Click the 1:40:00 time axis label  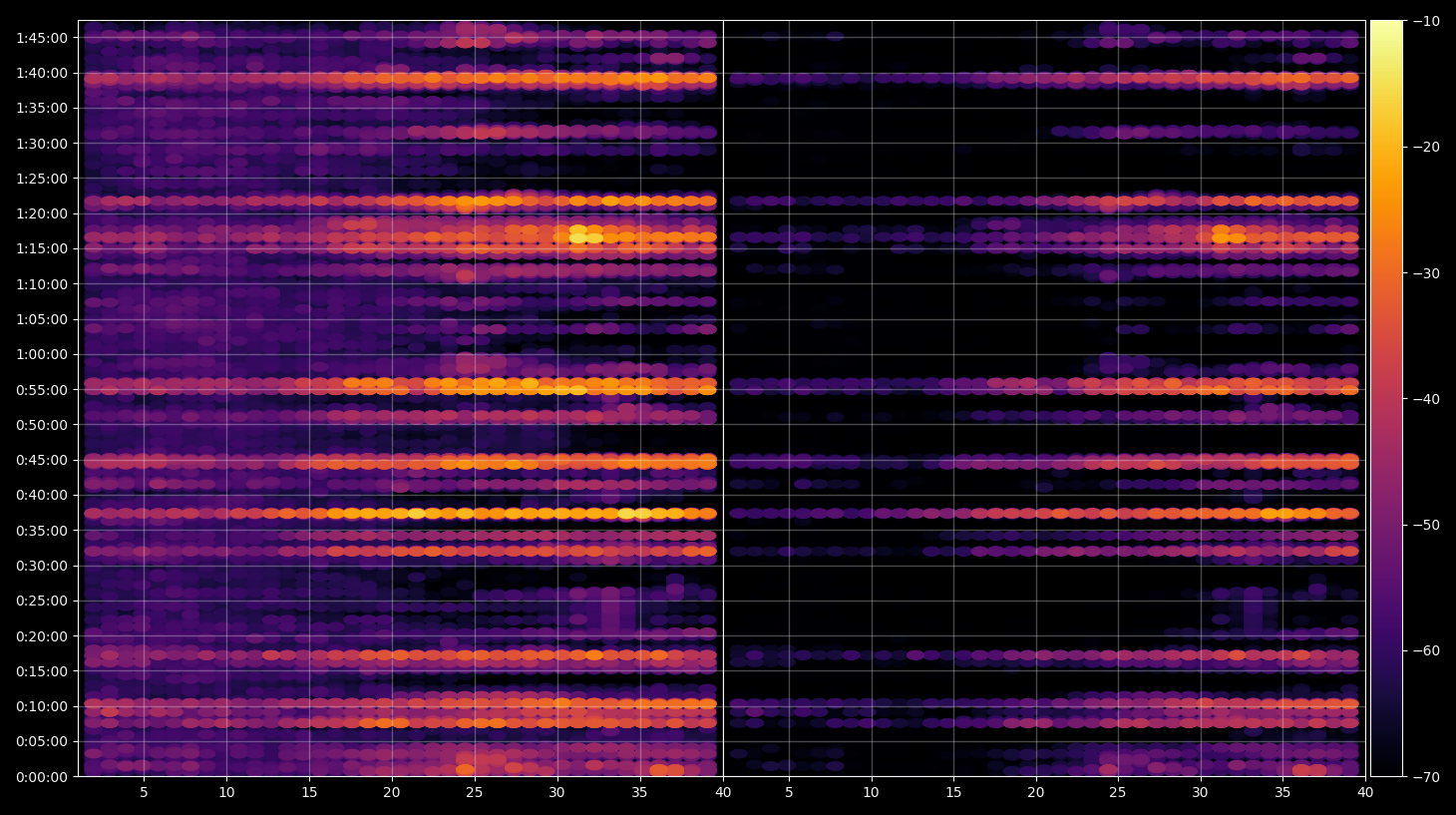tap(42, 73)
